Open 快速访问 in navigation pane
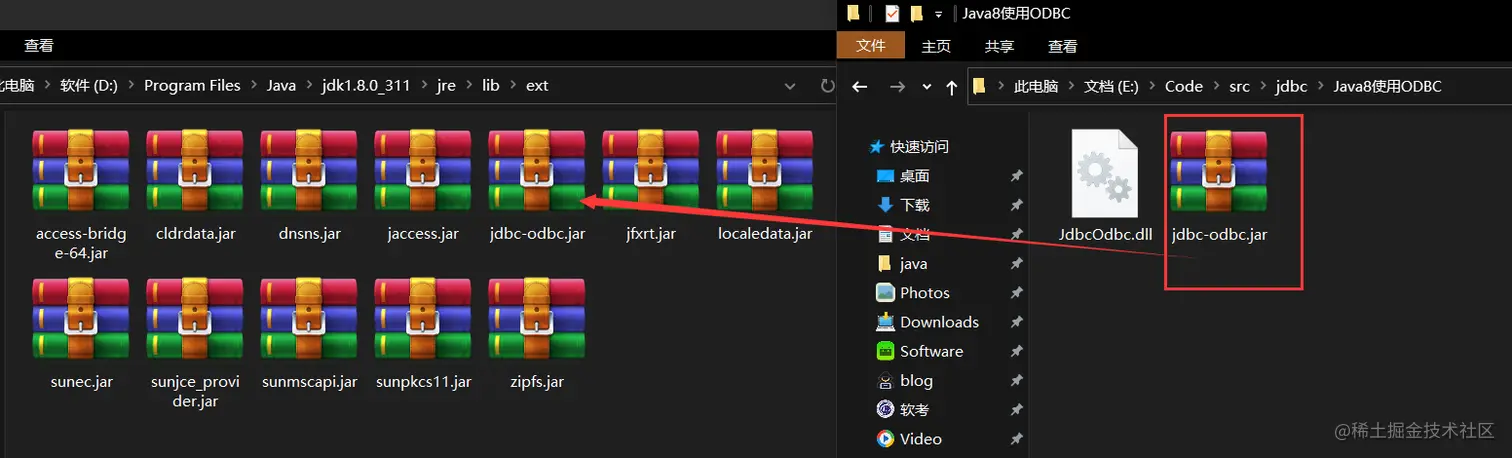 (x=919, y=146)
